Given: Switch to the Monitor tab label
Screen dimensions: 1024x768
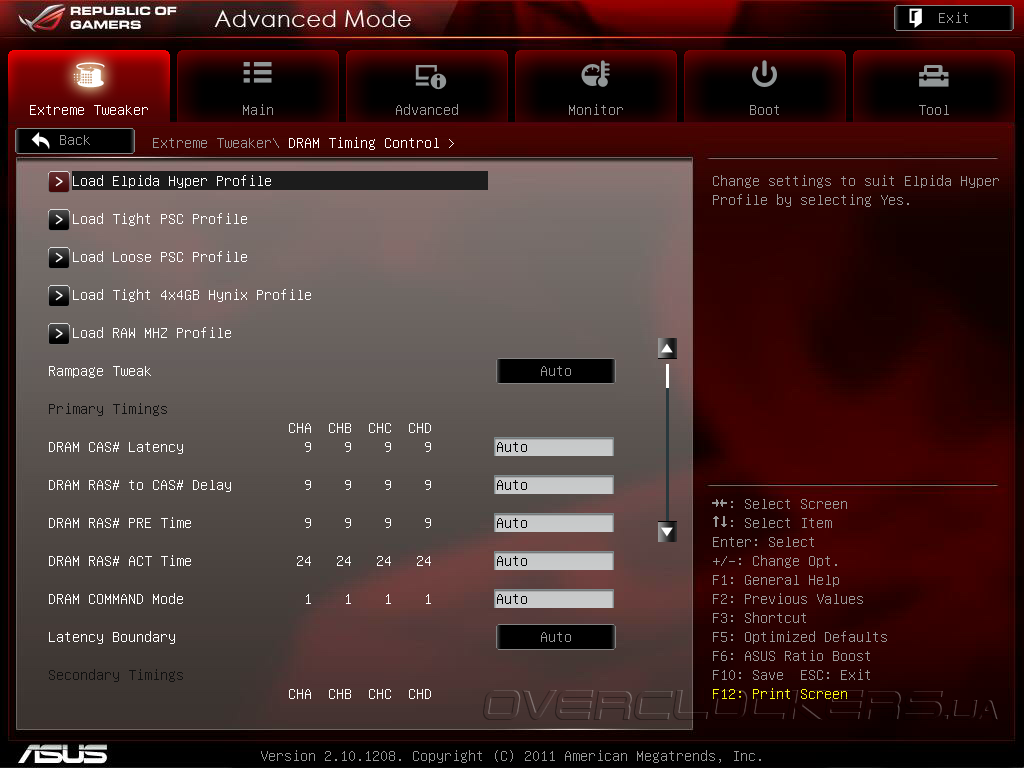Looking at the screenshot, I should [596, 110].
